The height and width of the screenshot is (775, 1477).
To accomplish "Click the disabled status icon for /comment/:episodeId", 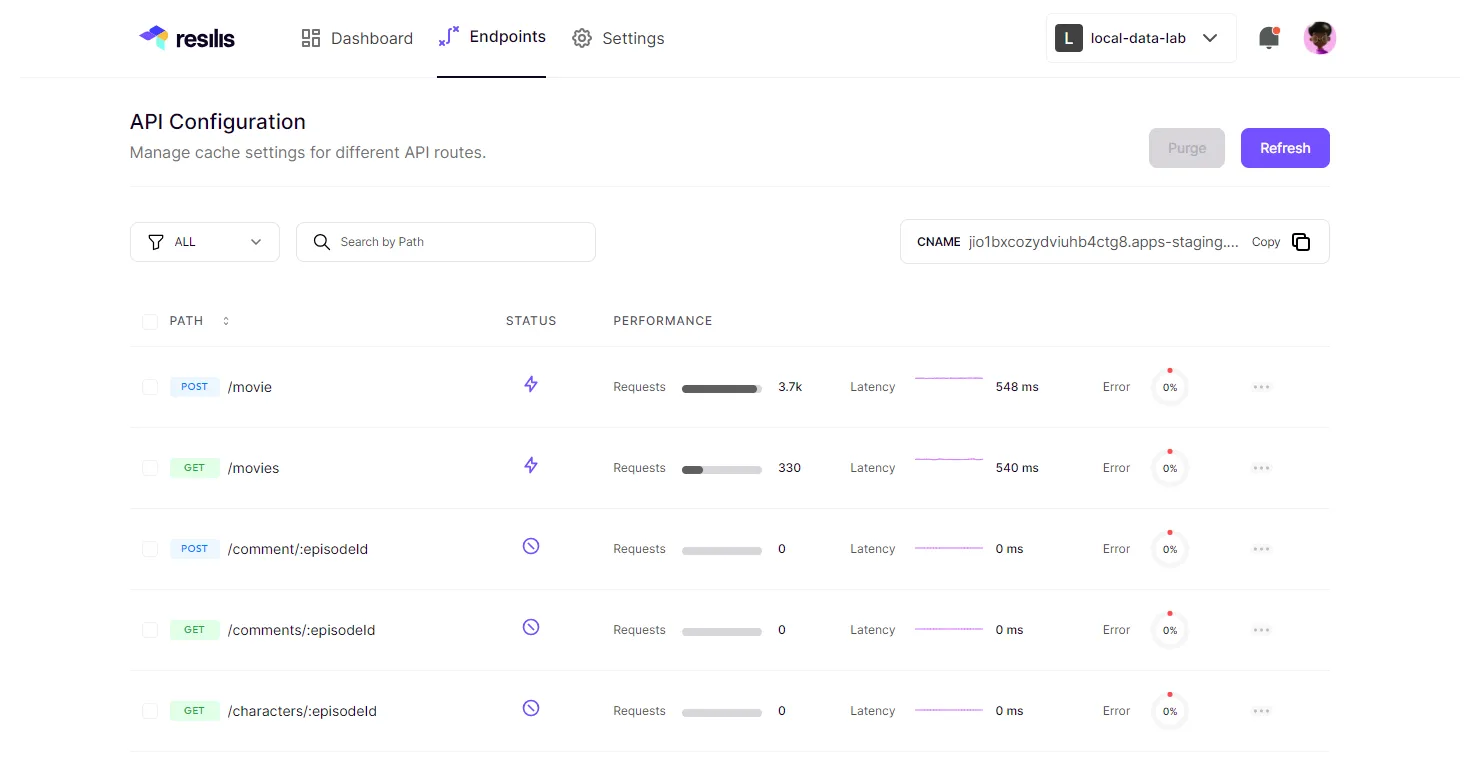I will [x=531, y=546].
